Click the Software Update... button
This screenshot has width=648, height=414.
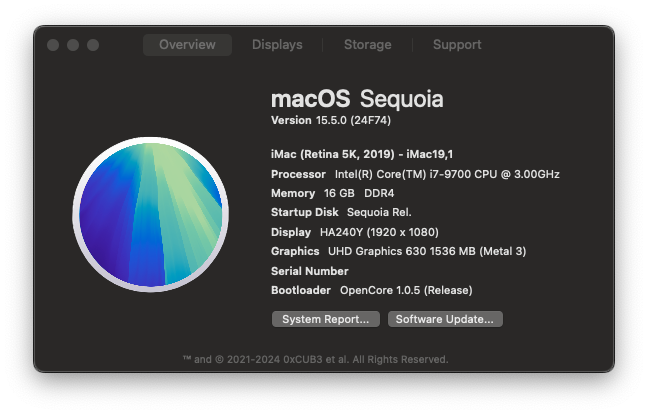click(x=445, y=319)
